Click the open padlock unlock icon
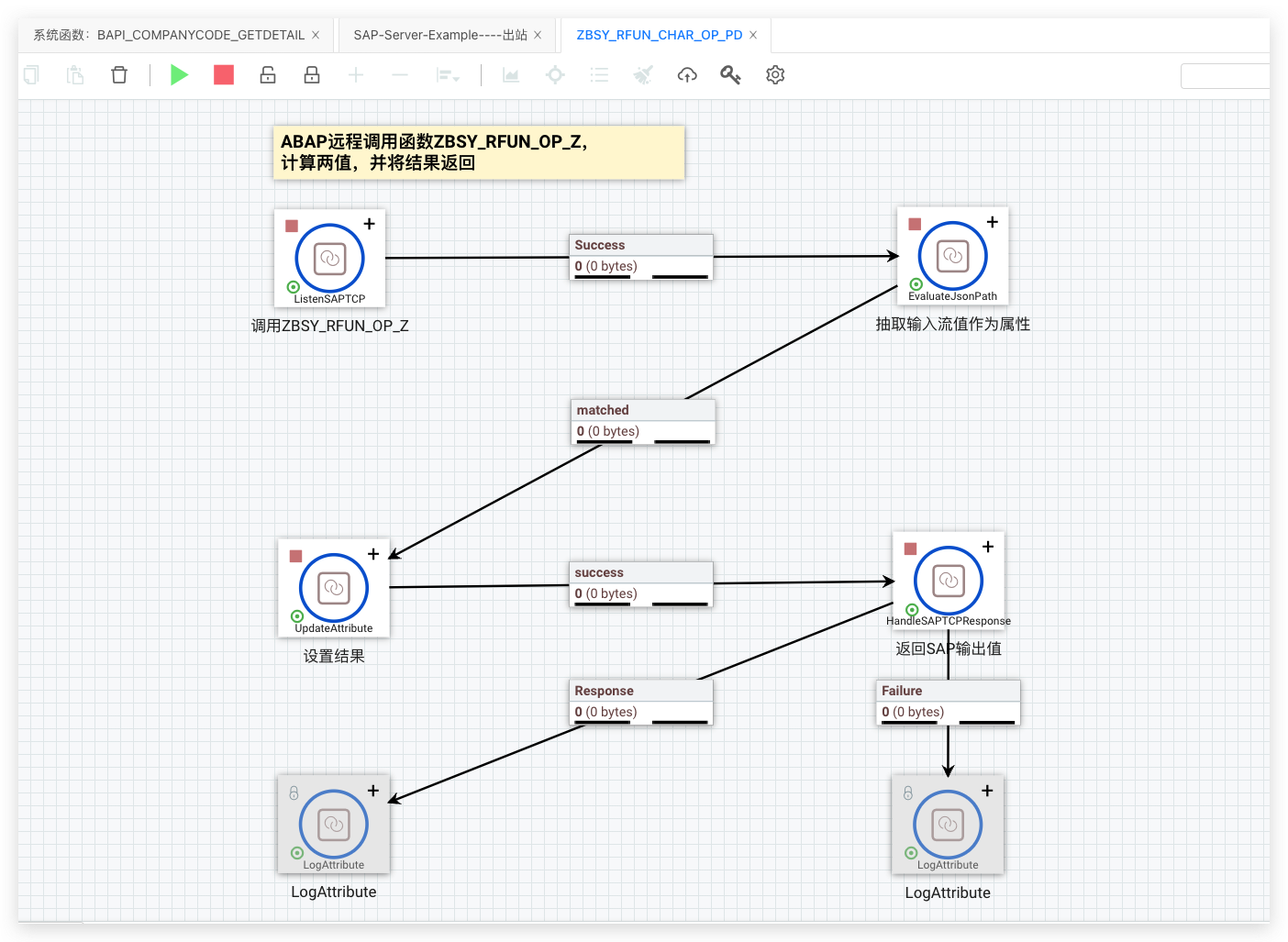 (x=268, y=75)
